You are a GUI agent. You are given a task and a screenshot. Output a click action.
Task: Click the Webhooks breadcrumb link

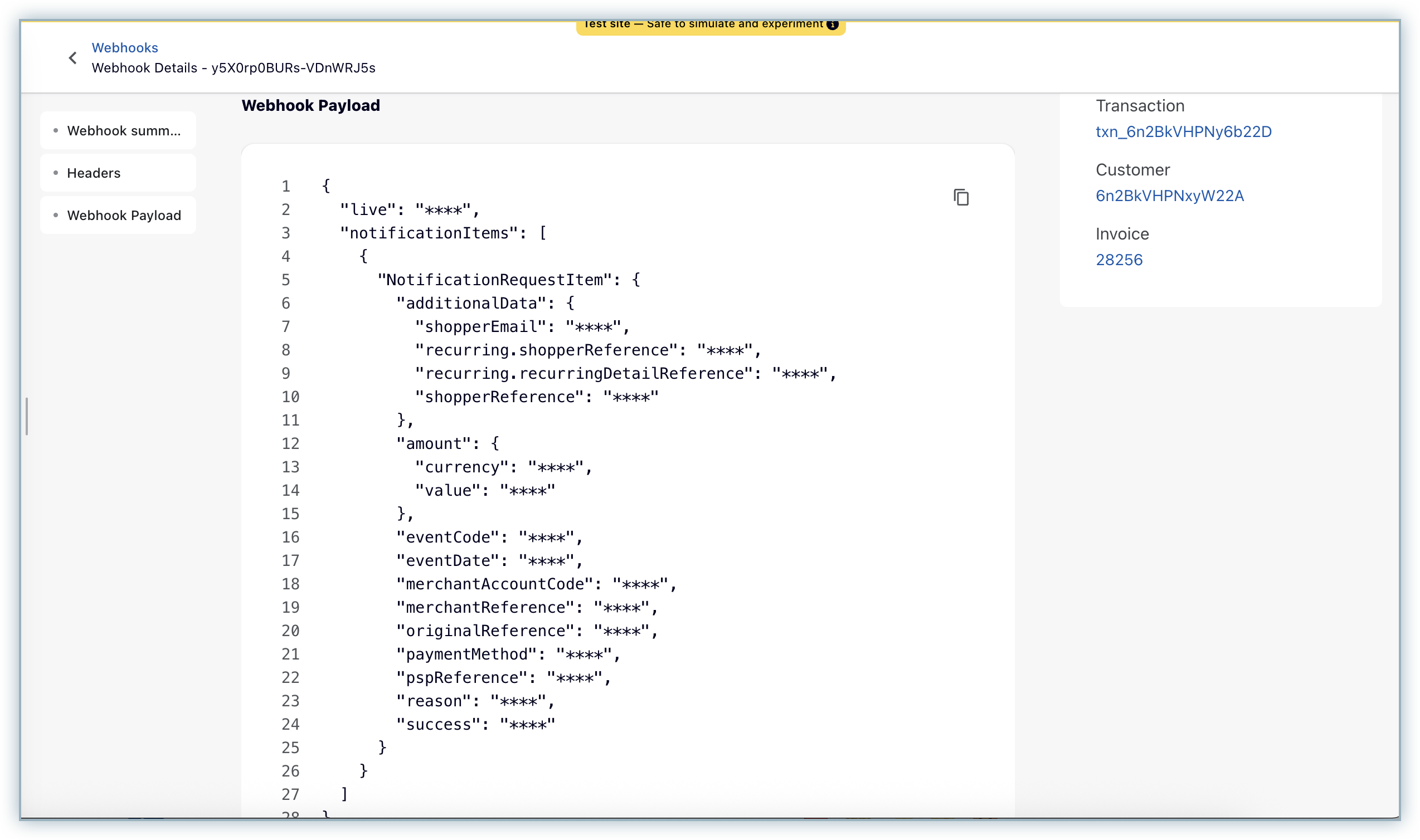tap(125, 47)
